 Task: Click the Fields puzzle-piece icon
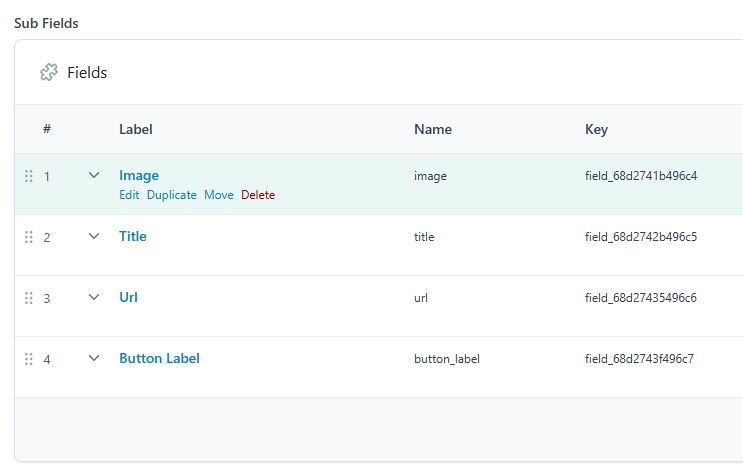[49, 72]
